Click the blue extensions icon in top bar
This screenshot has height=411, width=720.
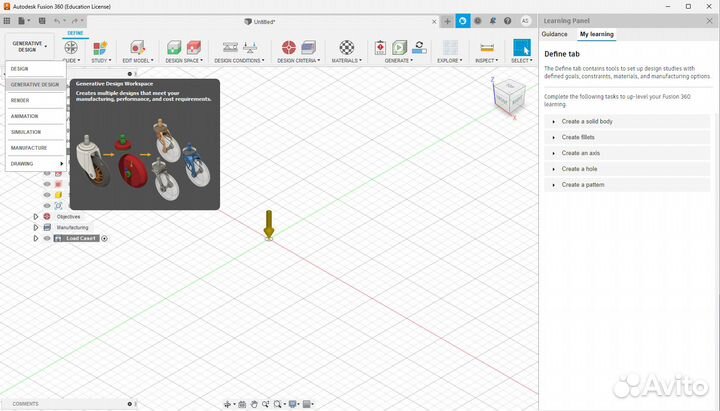click(463, 21)
